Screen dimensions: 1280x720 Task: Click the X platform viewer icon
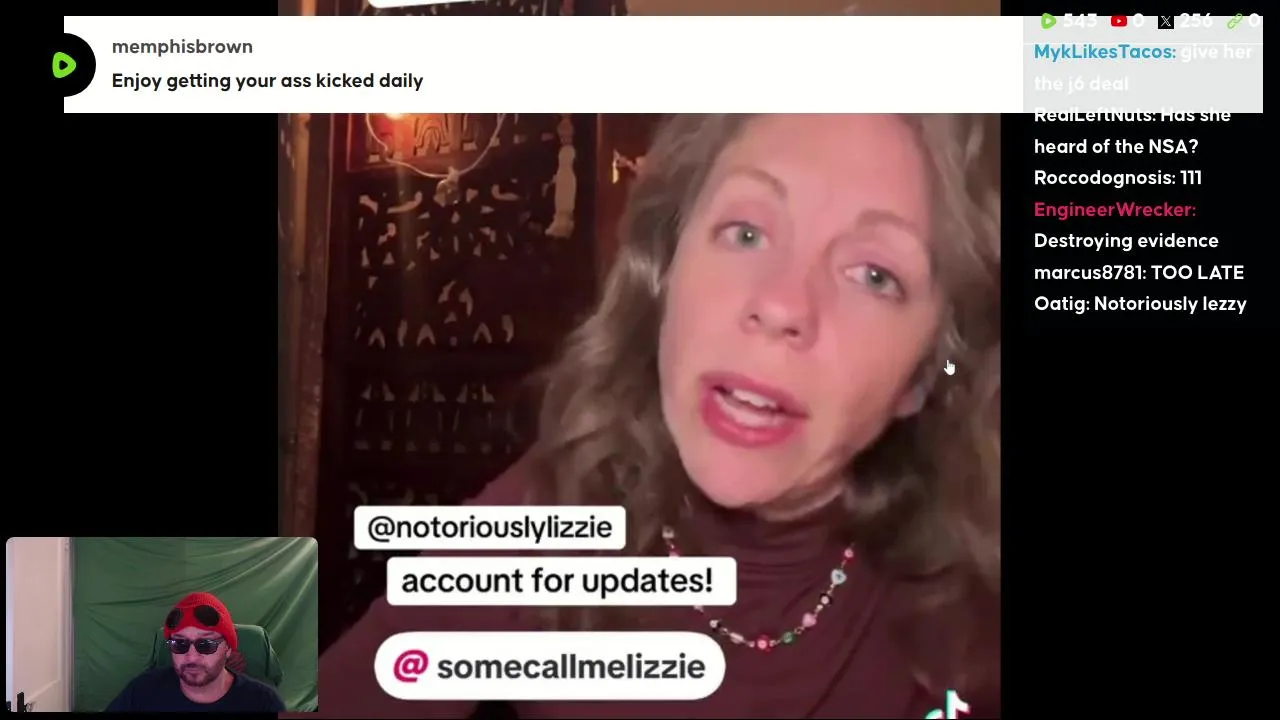[1165, 21]
